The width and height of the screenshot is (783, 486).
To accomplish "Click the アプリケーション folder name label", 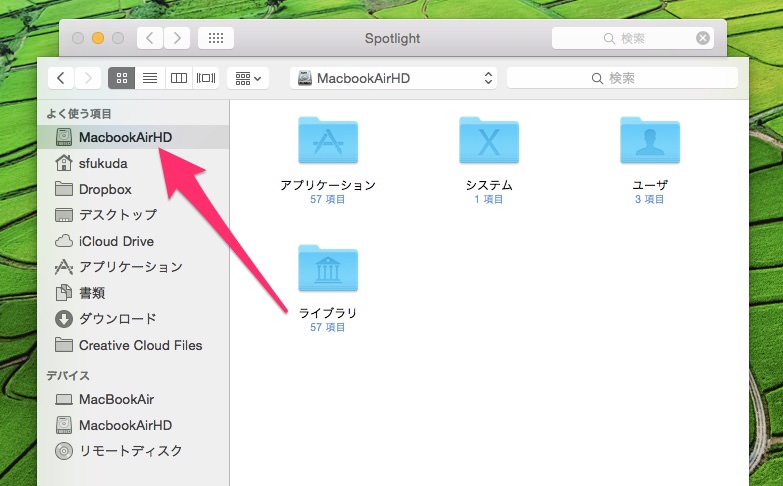I will 328,185.
